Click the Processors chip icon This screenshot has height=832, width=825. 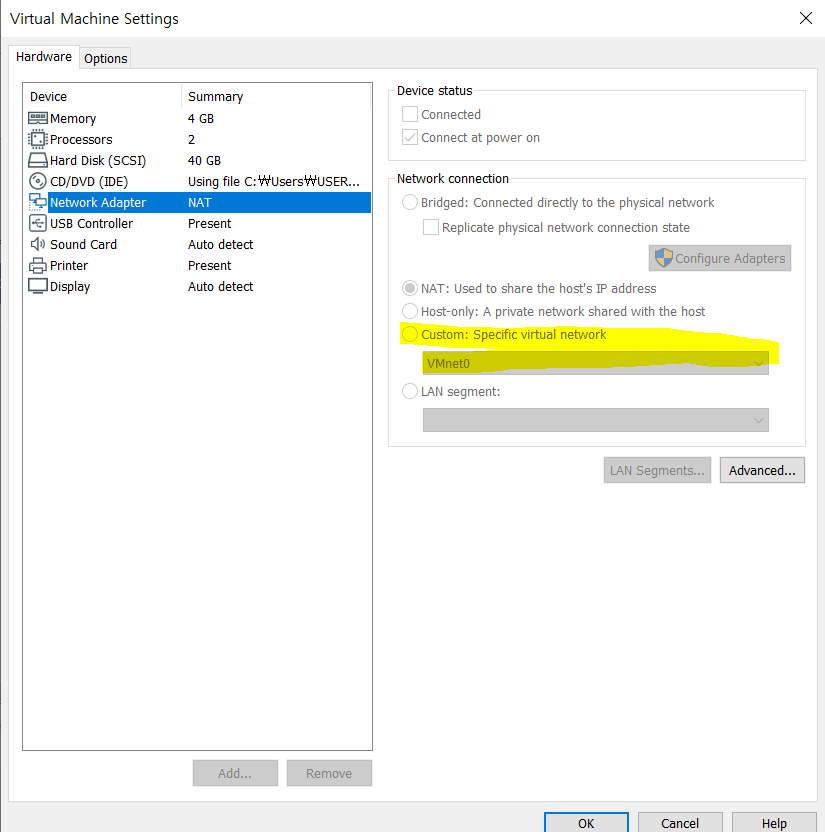click(38, 139)
